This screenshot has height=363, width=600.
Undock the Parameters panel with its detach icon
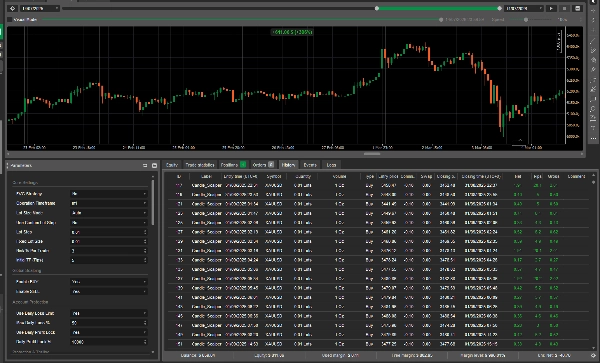(x=145, y=166)
